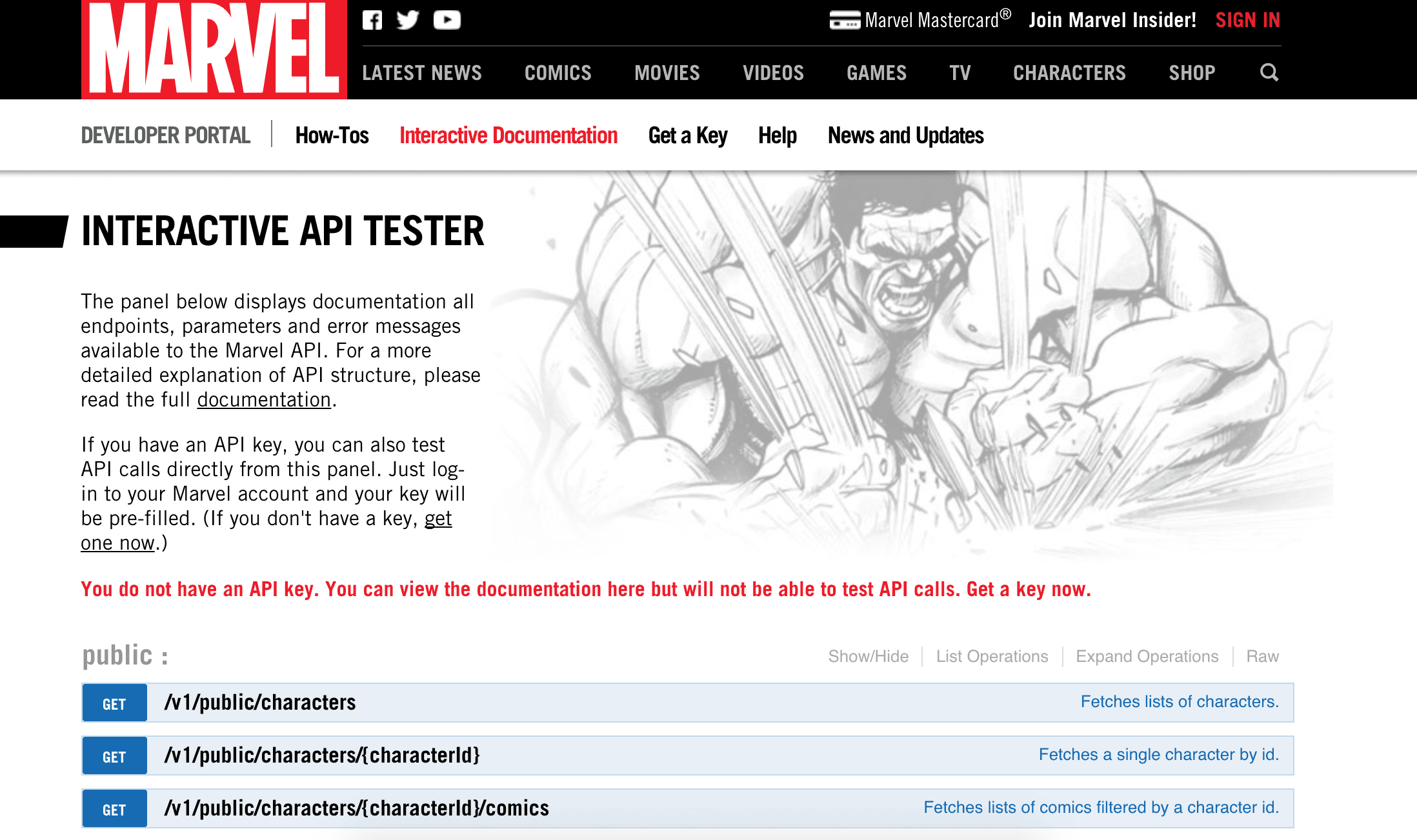Open the Comics menu item
Screen dimensions: 1417x840
coord(558,73)
